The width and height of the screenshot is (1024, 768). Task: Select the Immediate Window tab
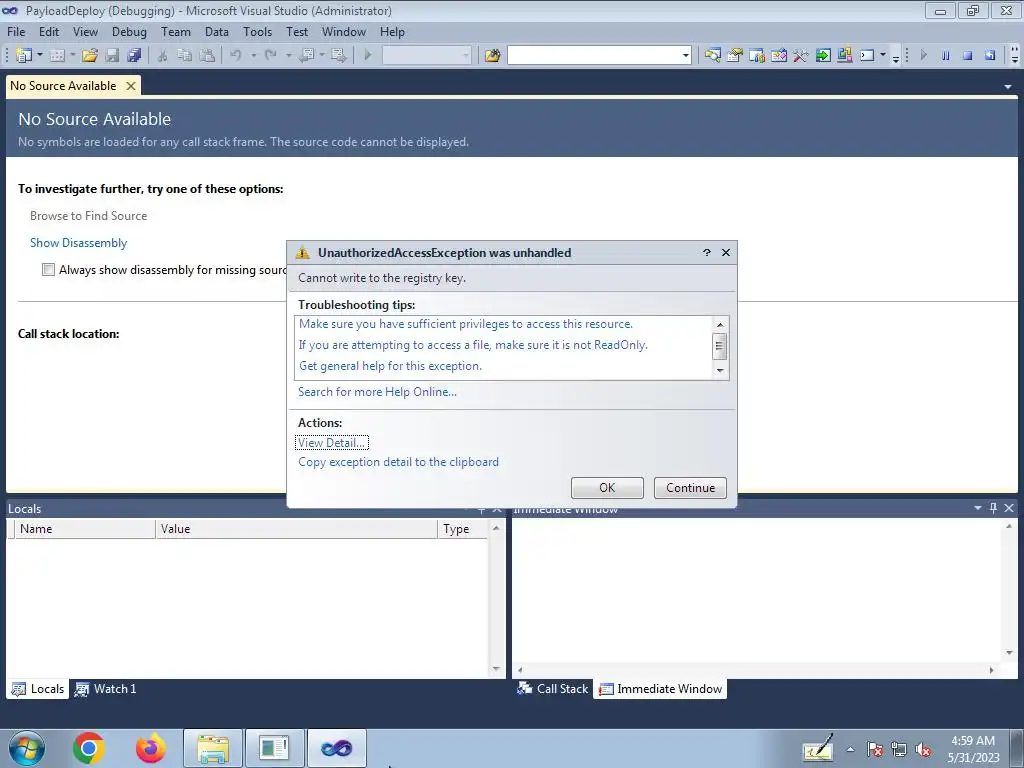point(660,688)
